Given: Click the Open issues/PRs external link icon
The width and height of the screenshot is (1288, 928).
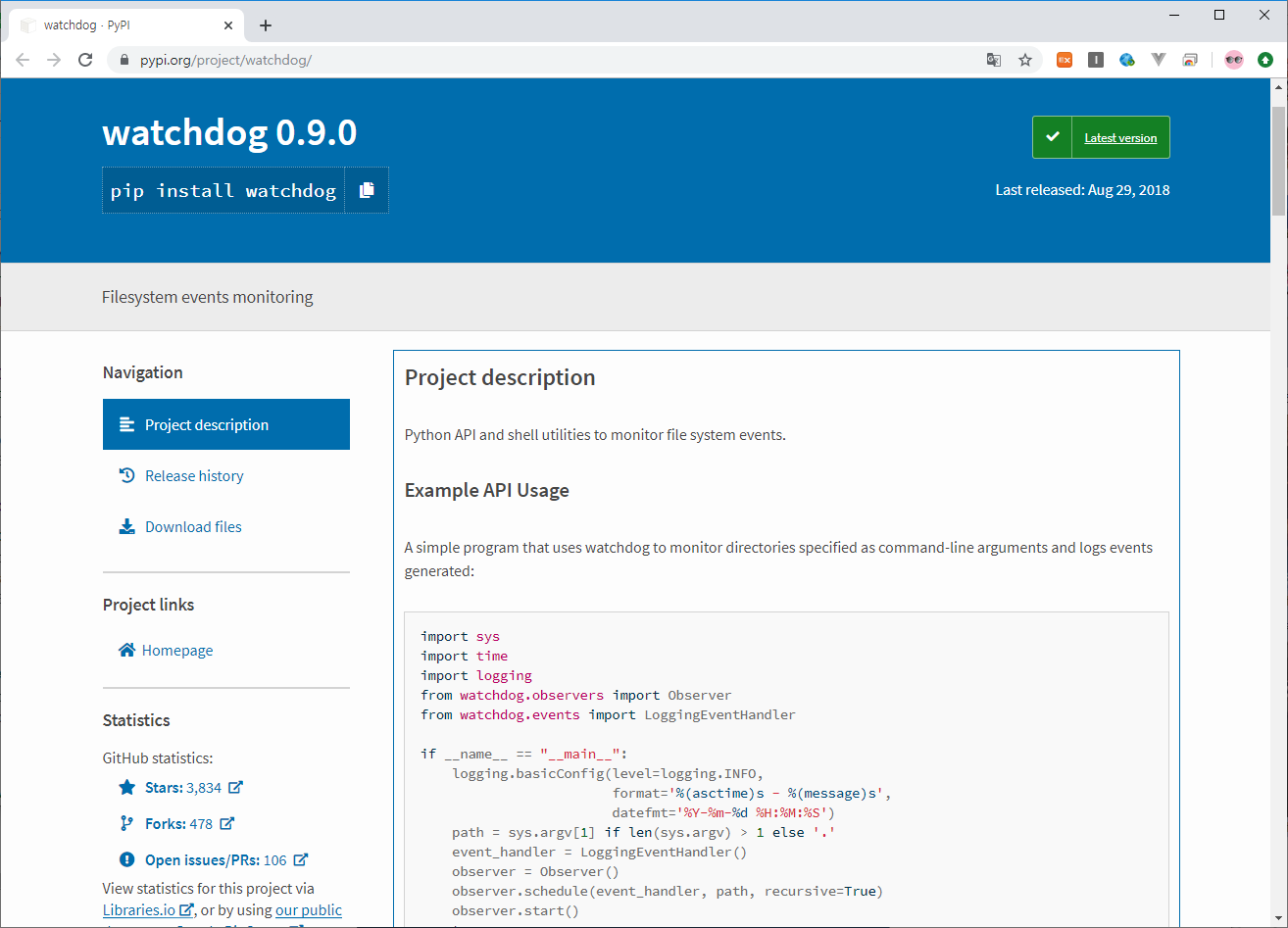Looking at the screenshot, I should tap(301, 859).
